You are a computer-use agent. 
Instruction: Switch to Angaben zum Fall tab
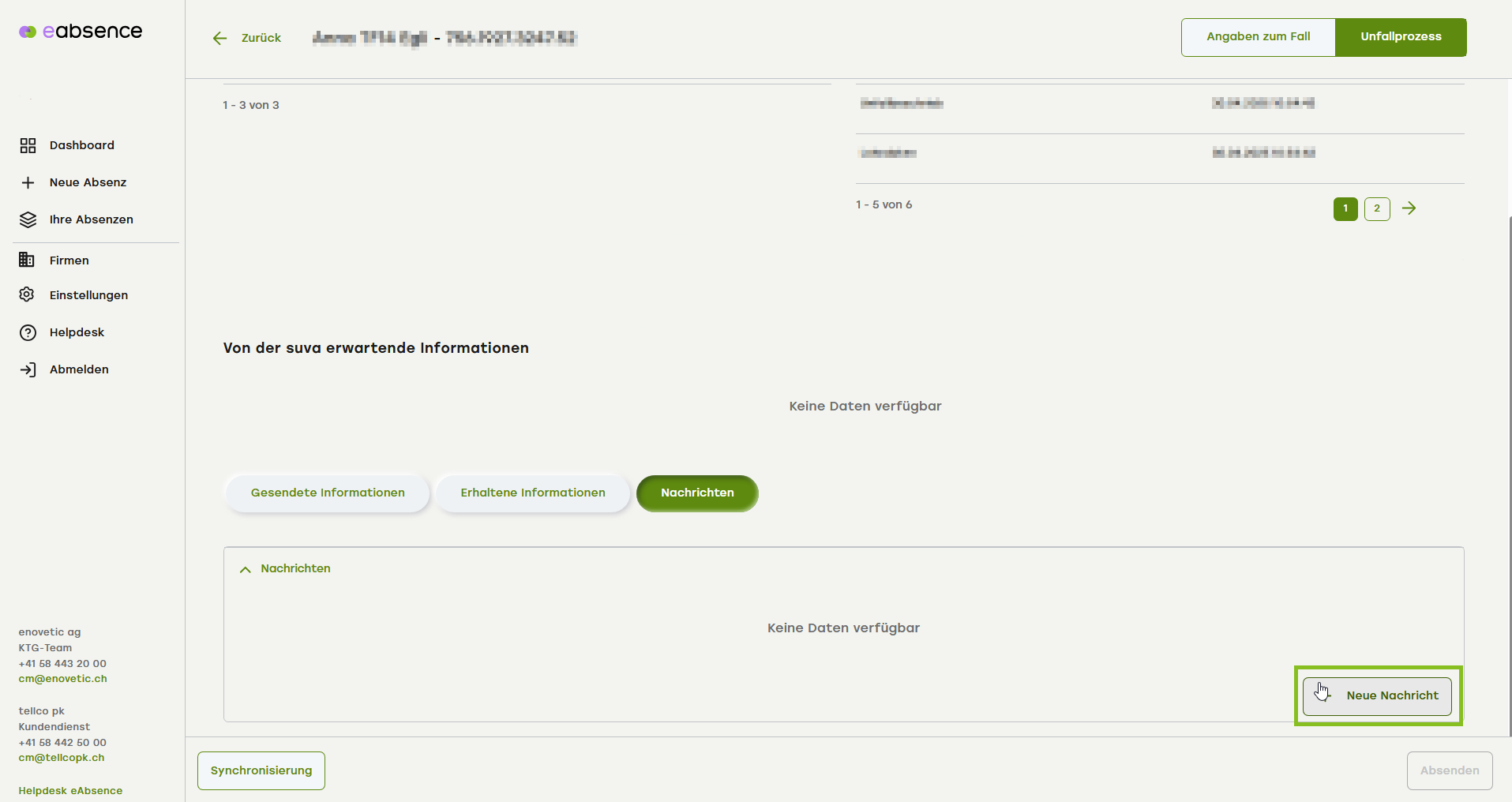(x=1258, y=37)
